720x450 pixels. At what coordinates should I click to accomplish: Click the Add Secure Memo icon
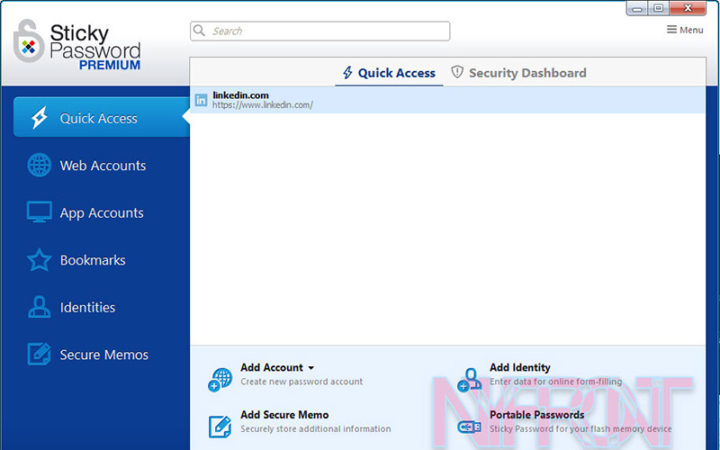click(220, 426)
